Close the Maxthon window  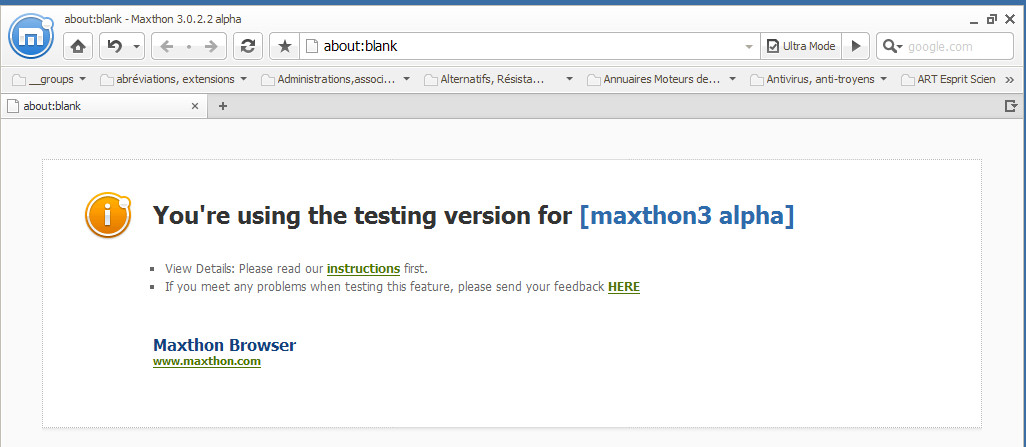pos(1010,20)
